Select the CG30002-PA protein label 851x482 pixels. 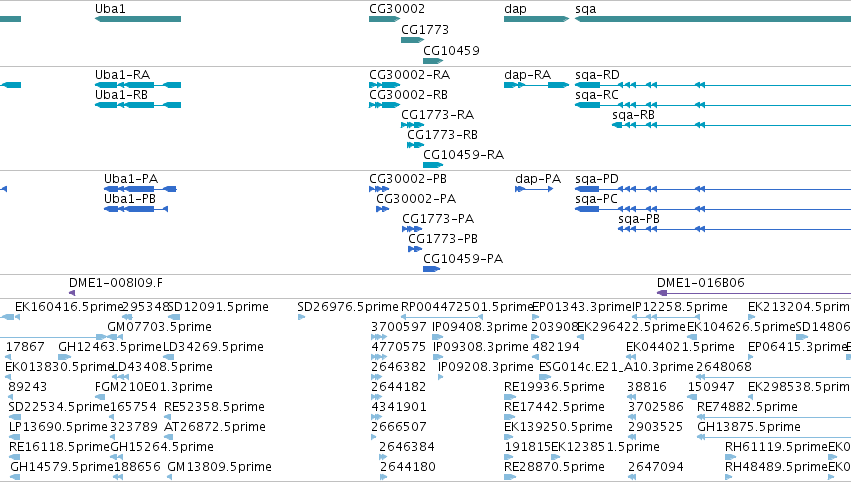tap(416, 199)
